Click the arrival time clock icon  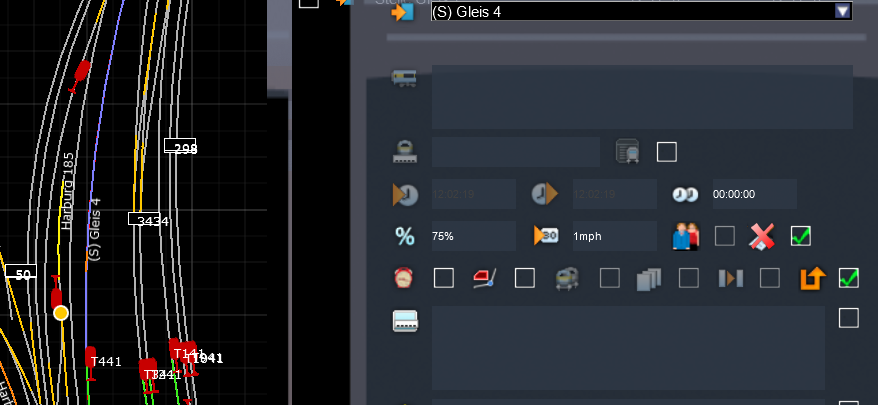pos(405,194)
